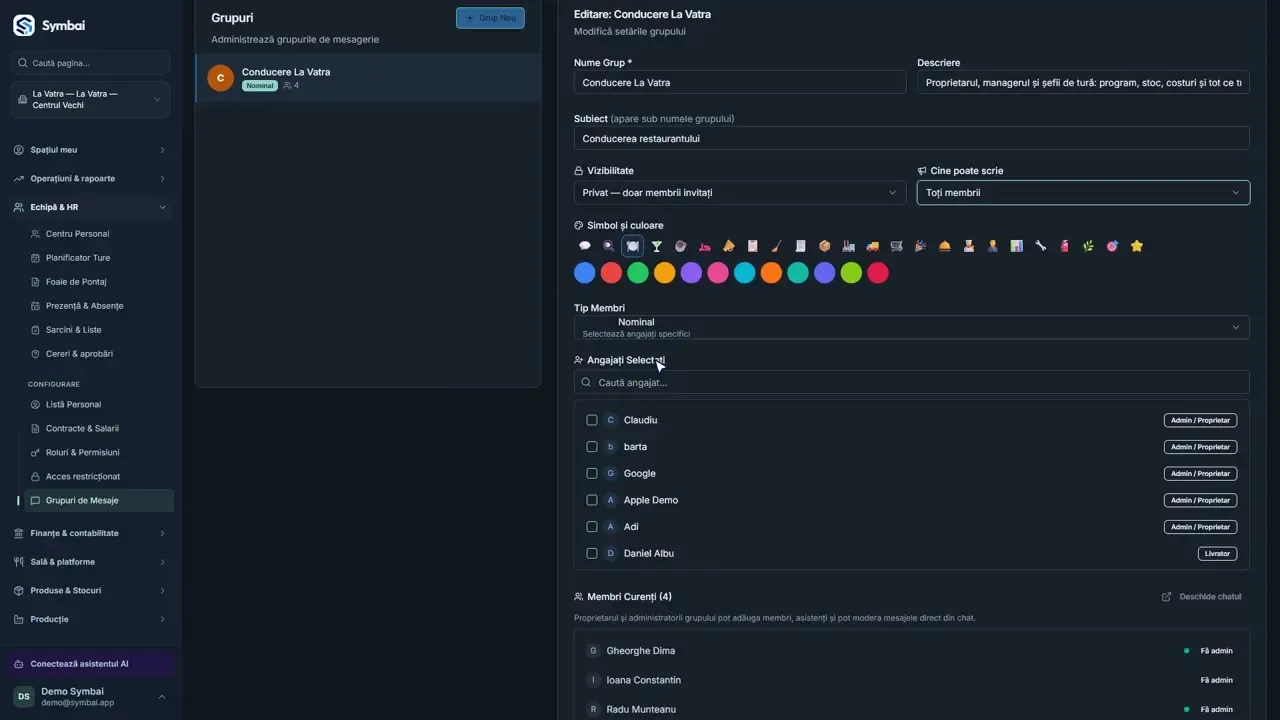The image size is (1280, 720).
Task: Select the star group symbol
Action: pos(1137,246)
